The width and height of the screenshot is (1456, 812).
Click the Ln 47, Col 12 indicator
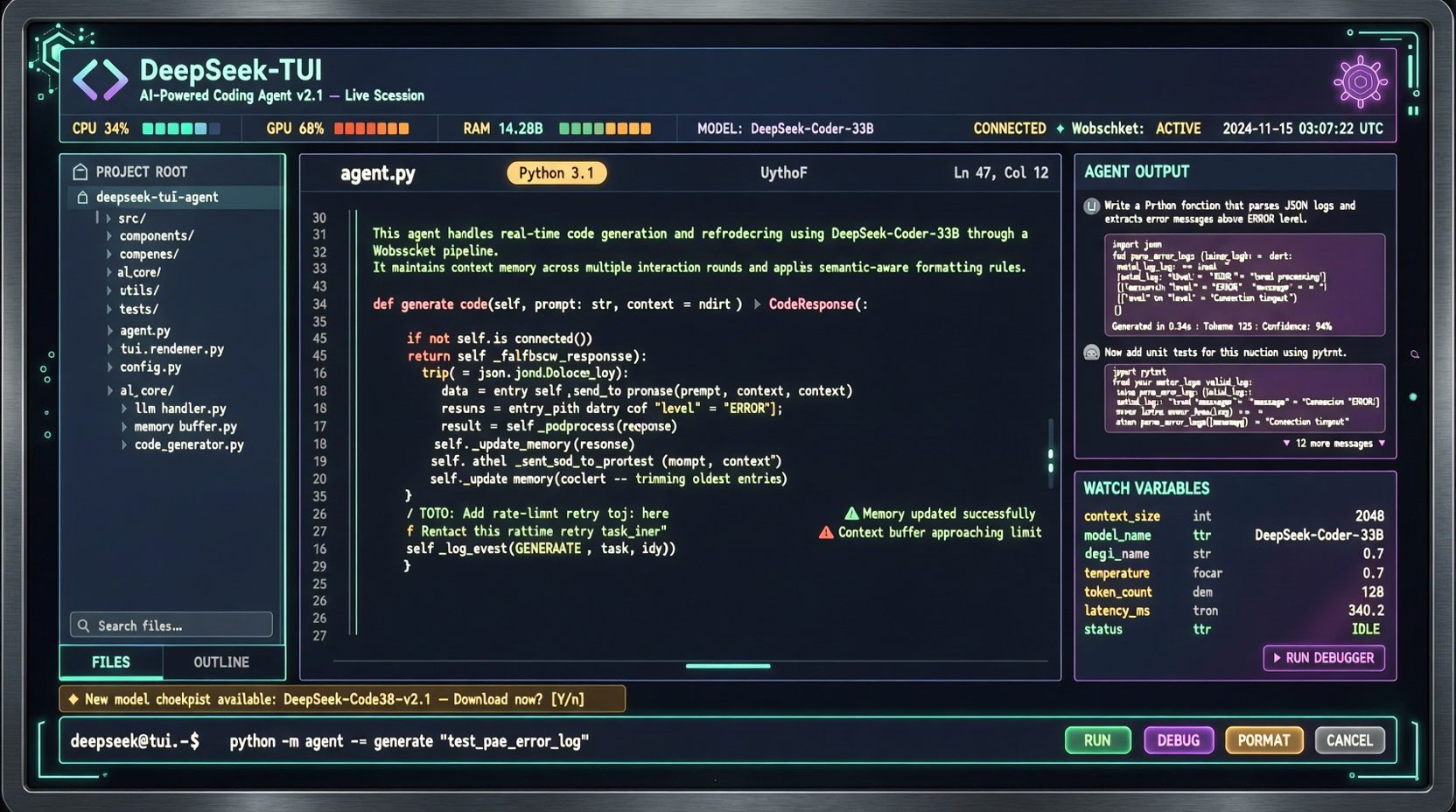[x=1001, y=173]
